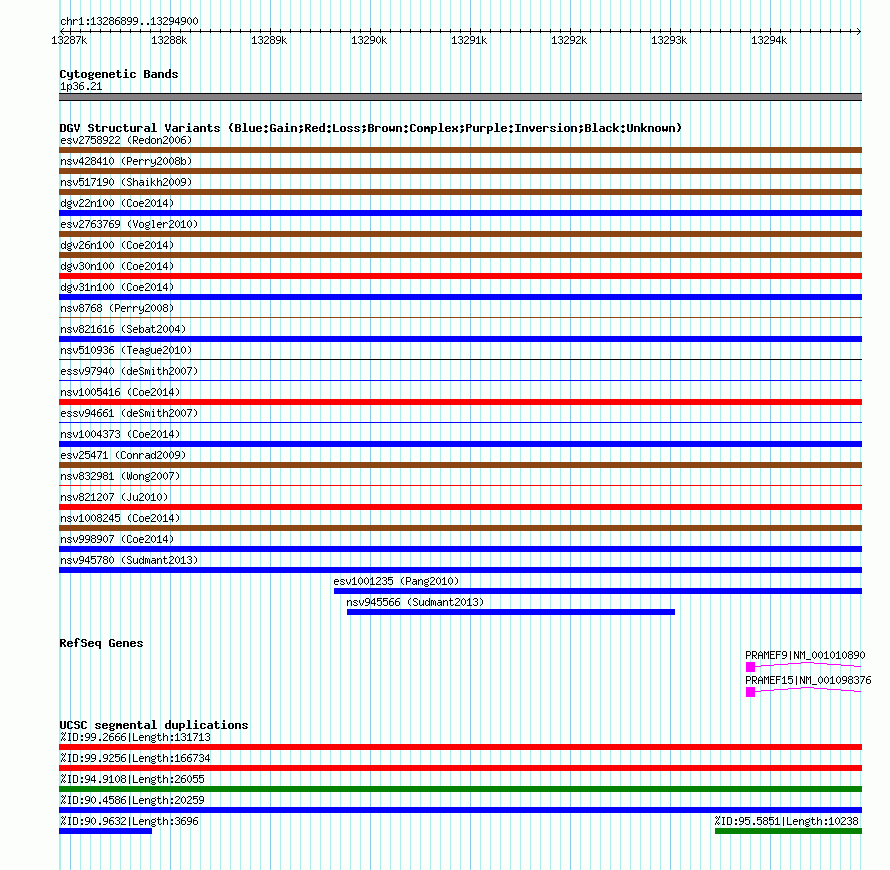This screenshot has height=870, width=890.
Task: Click the 13289k ruler tick label
Action: coord(269,40)
